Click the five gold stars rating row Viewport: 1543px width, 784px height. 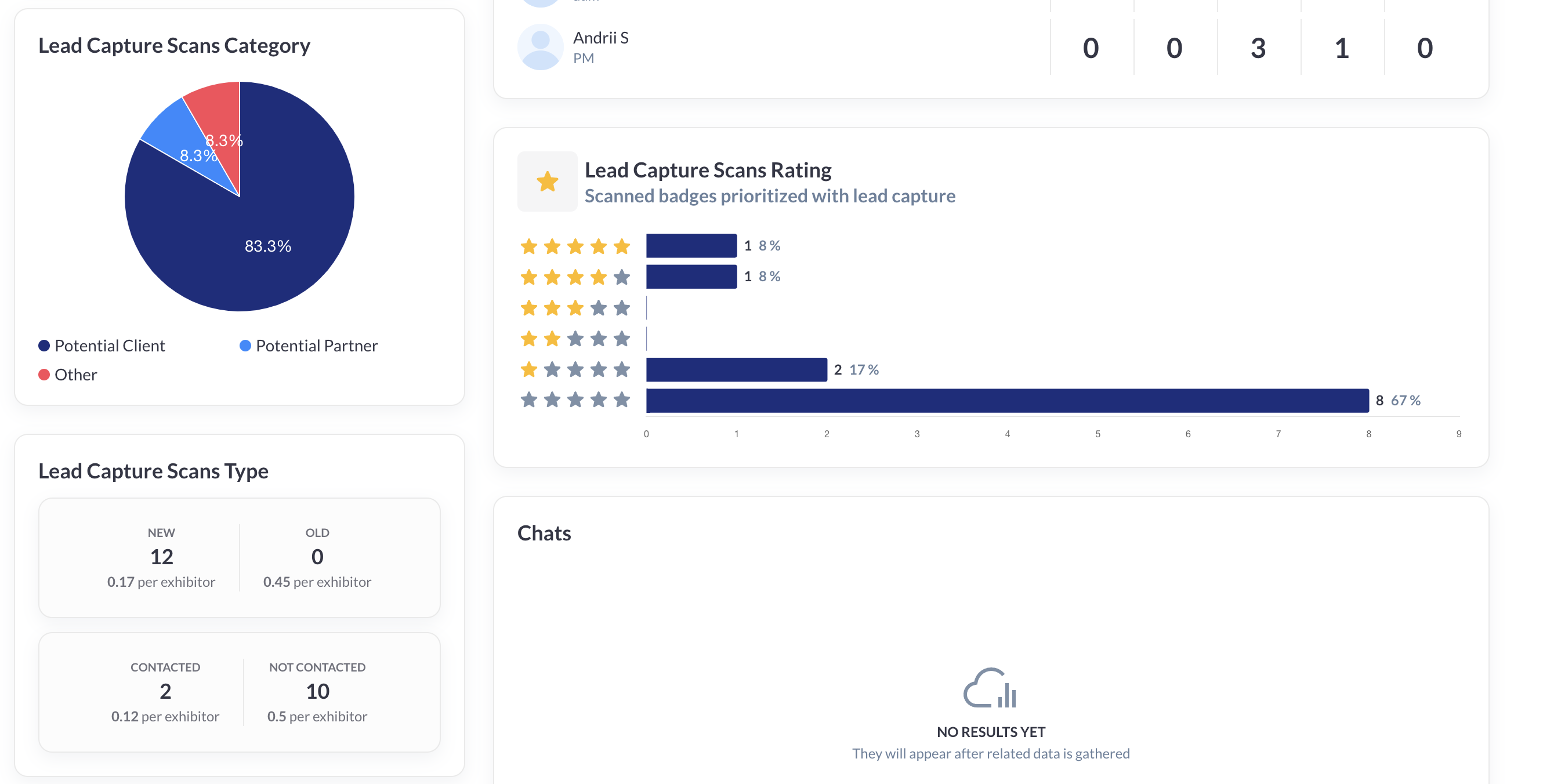click(575, 246)
